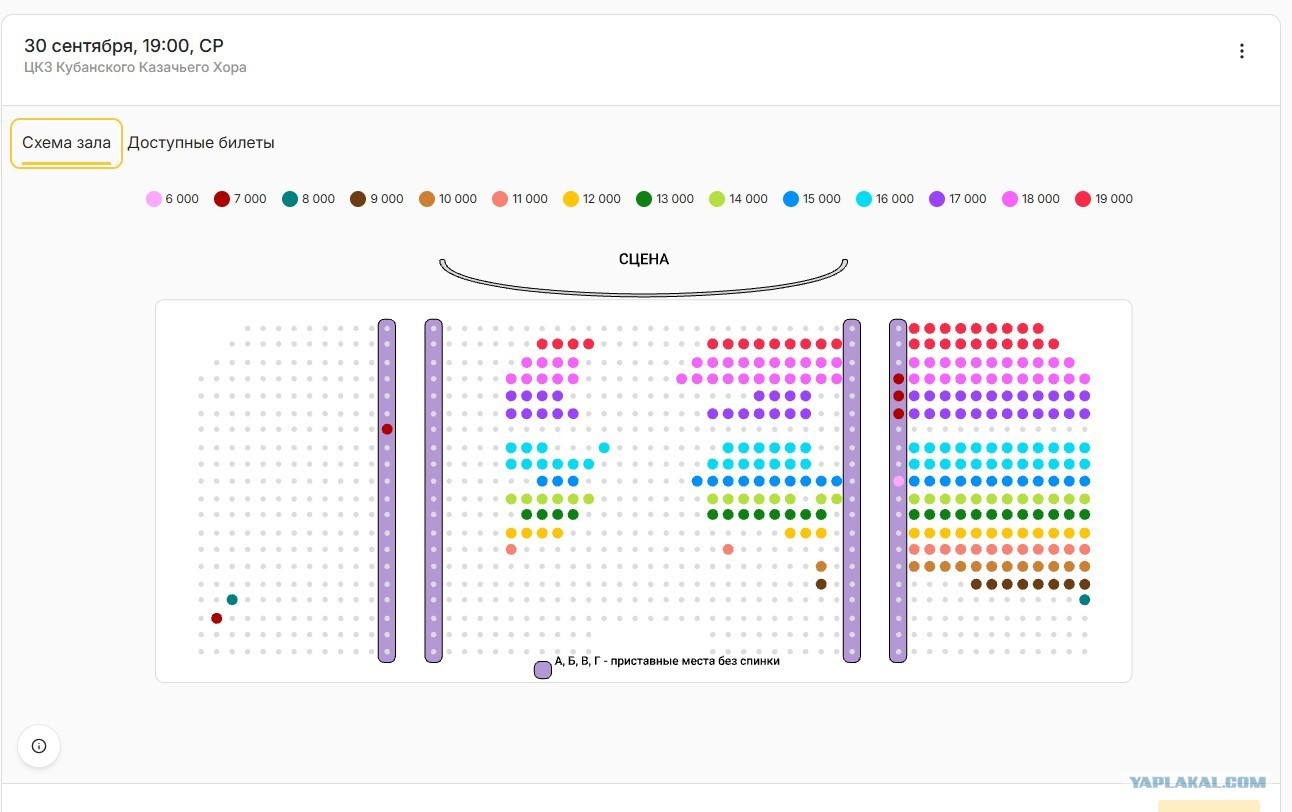The image size is (1292, 812).
Task: Click the СЦЕНА stage label
Action: (644, 259)
